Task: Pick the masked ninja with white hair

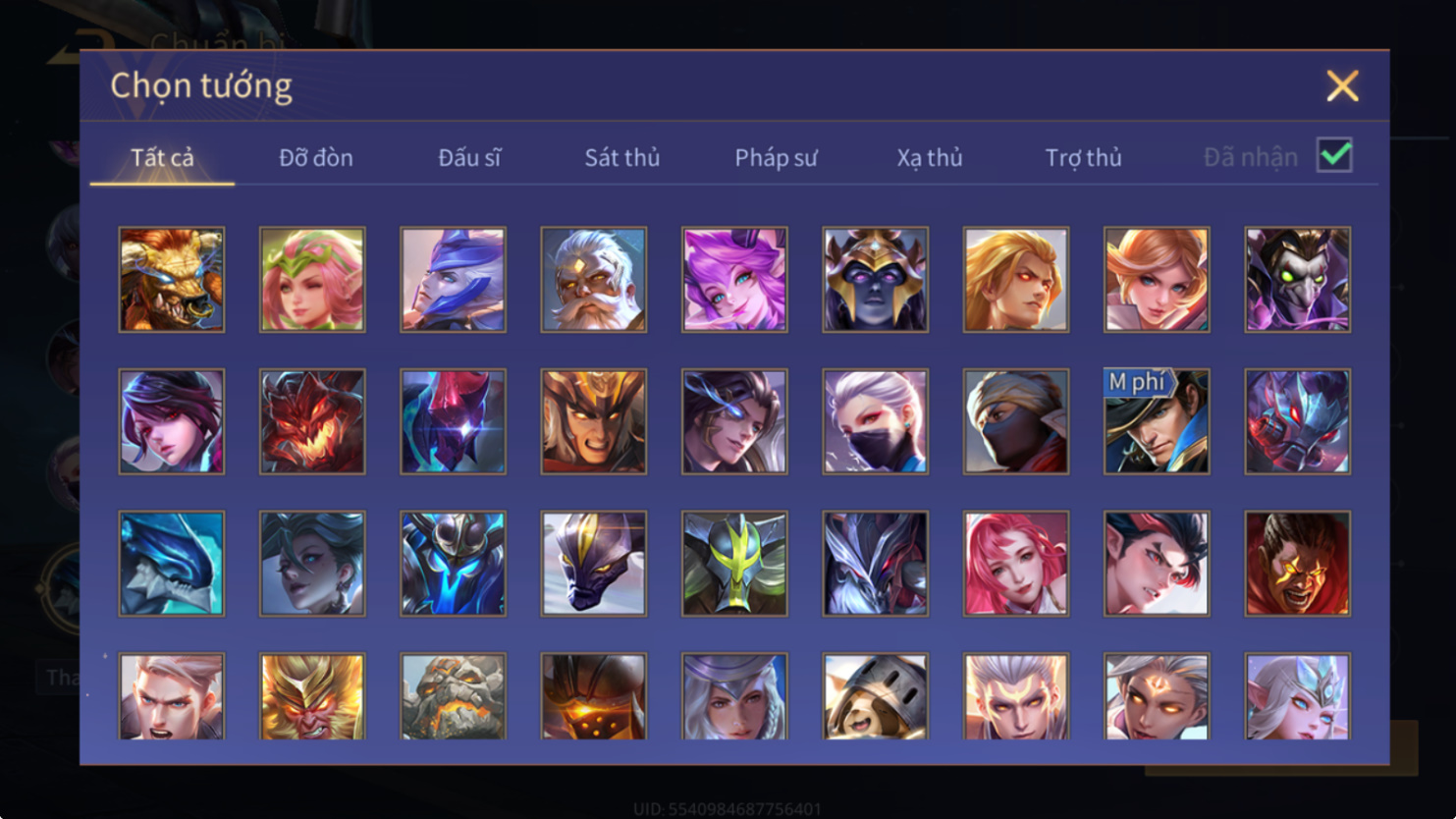Action: tap(876, 421)
